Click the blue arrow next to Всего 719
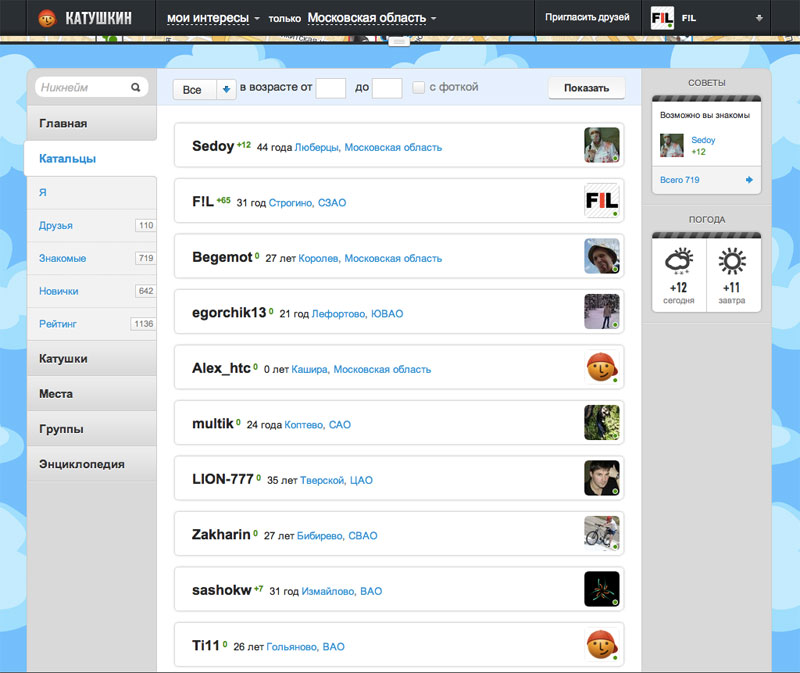Image resolution: width=800 pixels, height=673 pixels. coord(749,180)
